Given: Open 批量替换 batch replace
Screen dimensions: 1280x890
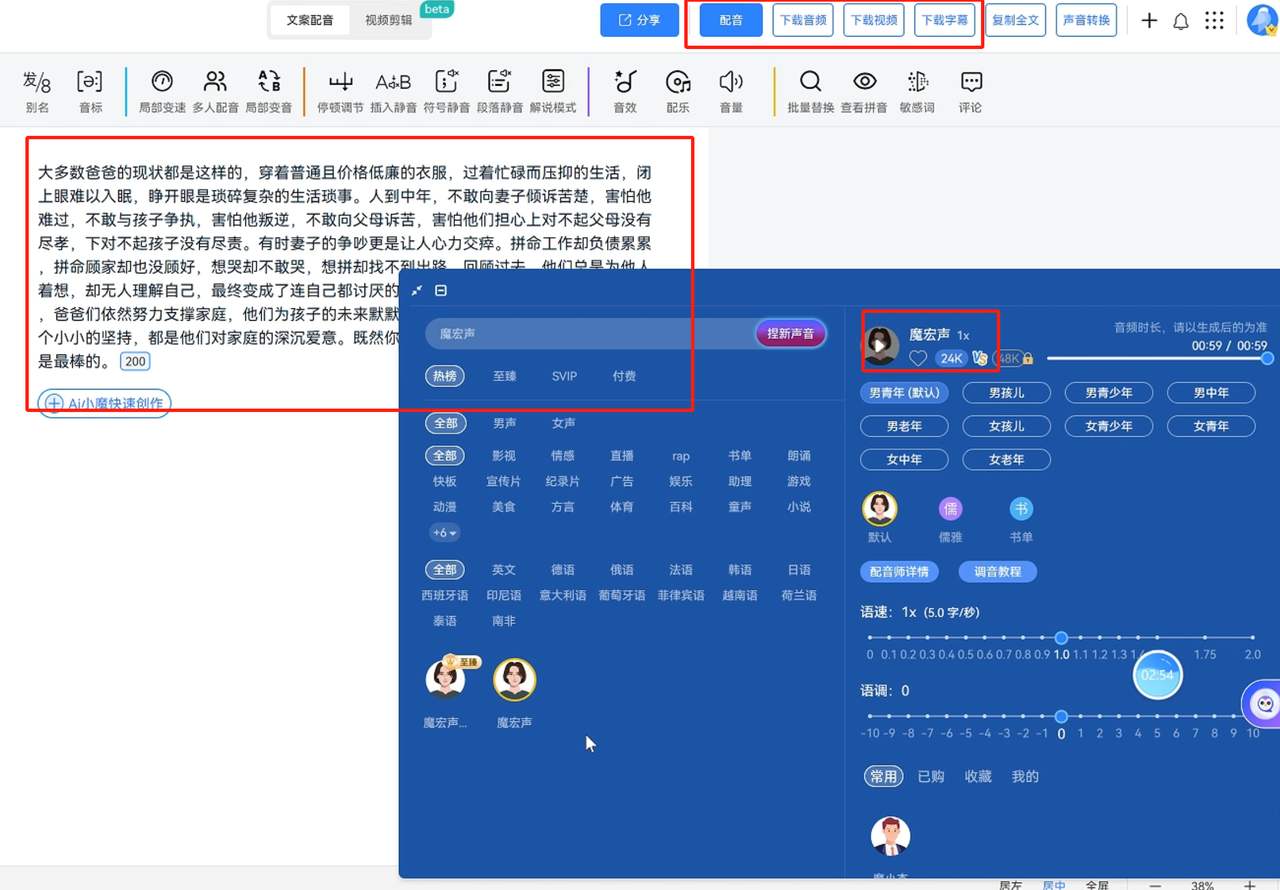Looking at the screenshot, I should 811,91.
